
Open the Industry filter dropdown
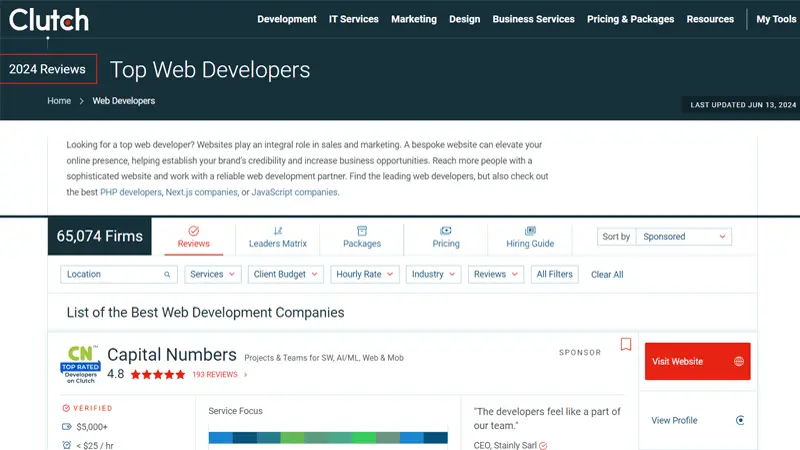[x=433, y=274]
